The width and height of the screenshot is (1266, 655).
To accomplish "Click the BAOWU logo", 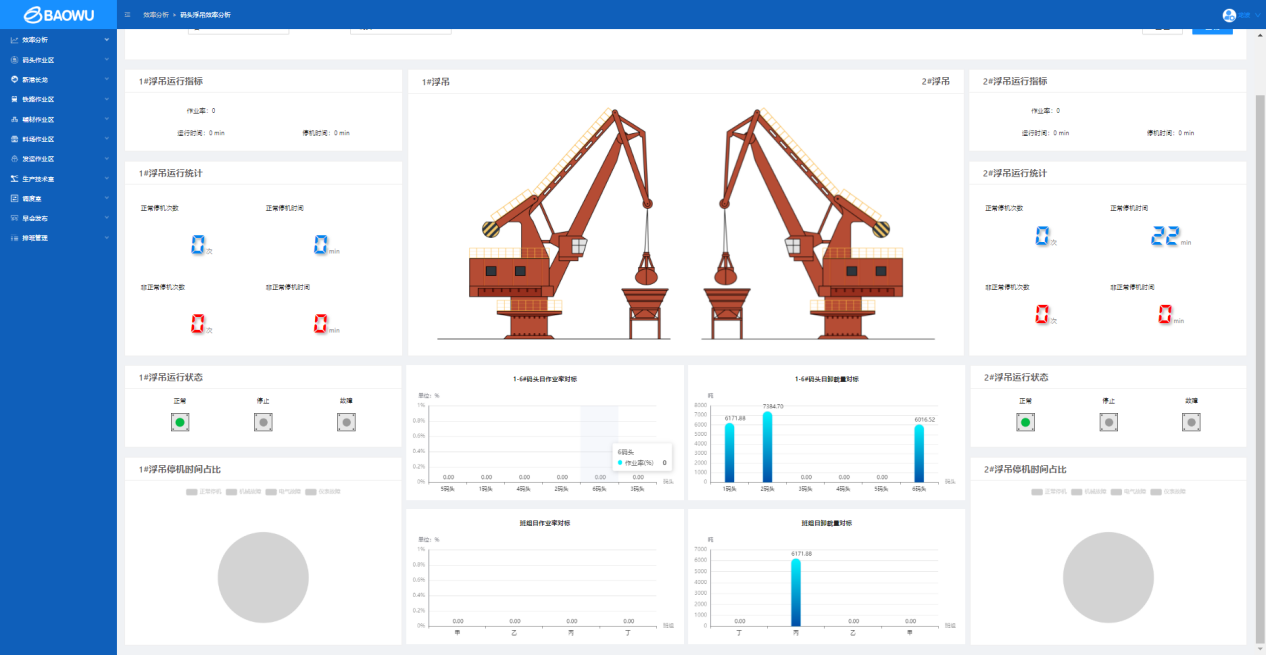I will point(58,15).
